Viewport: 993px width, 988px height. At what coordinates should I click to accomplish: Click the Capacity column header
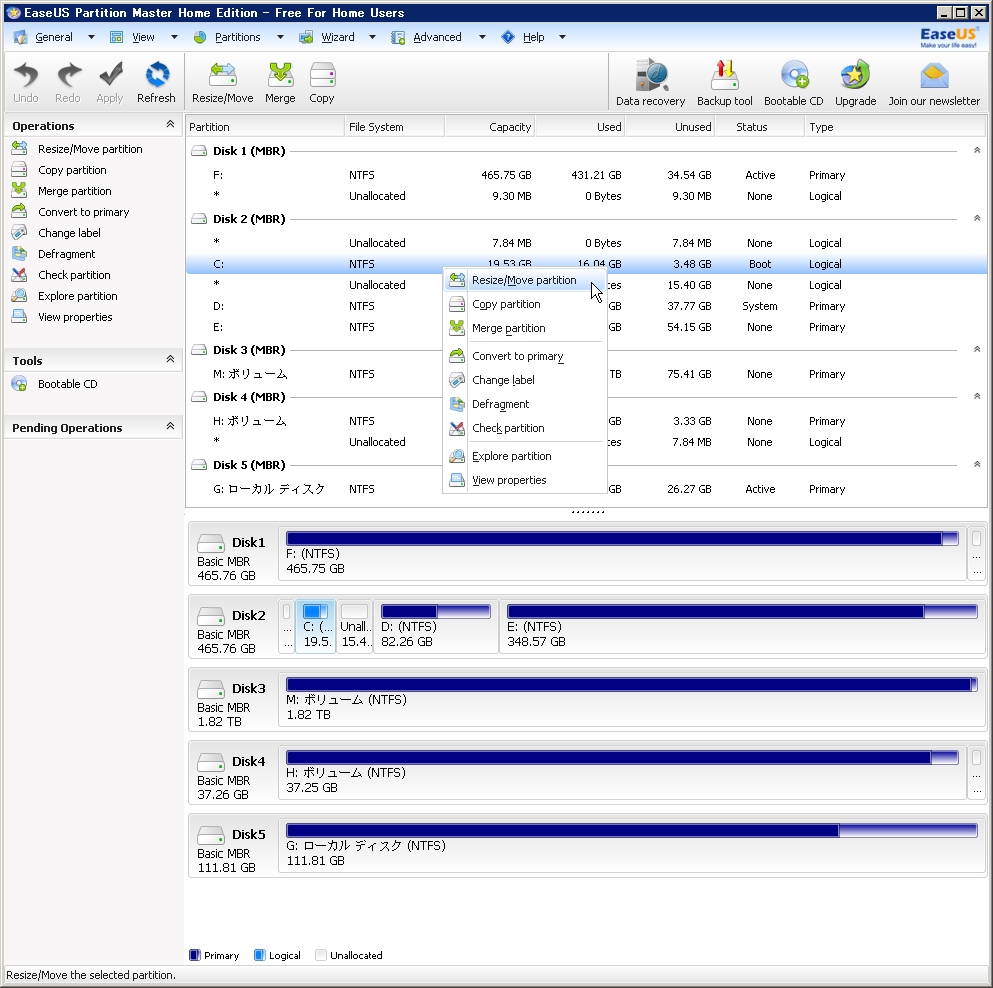[x=509, y=127]
